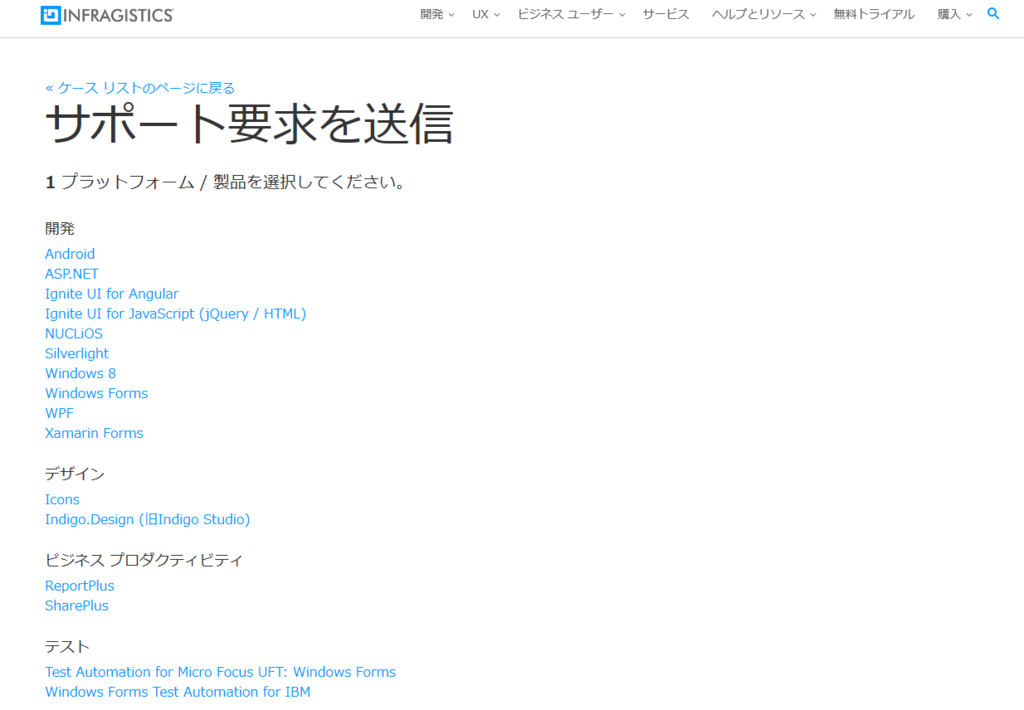Expand the UX navigation menu
The height and width of the screenshot is (710, 1024).
click(486, 14)
